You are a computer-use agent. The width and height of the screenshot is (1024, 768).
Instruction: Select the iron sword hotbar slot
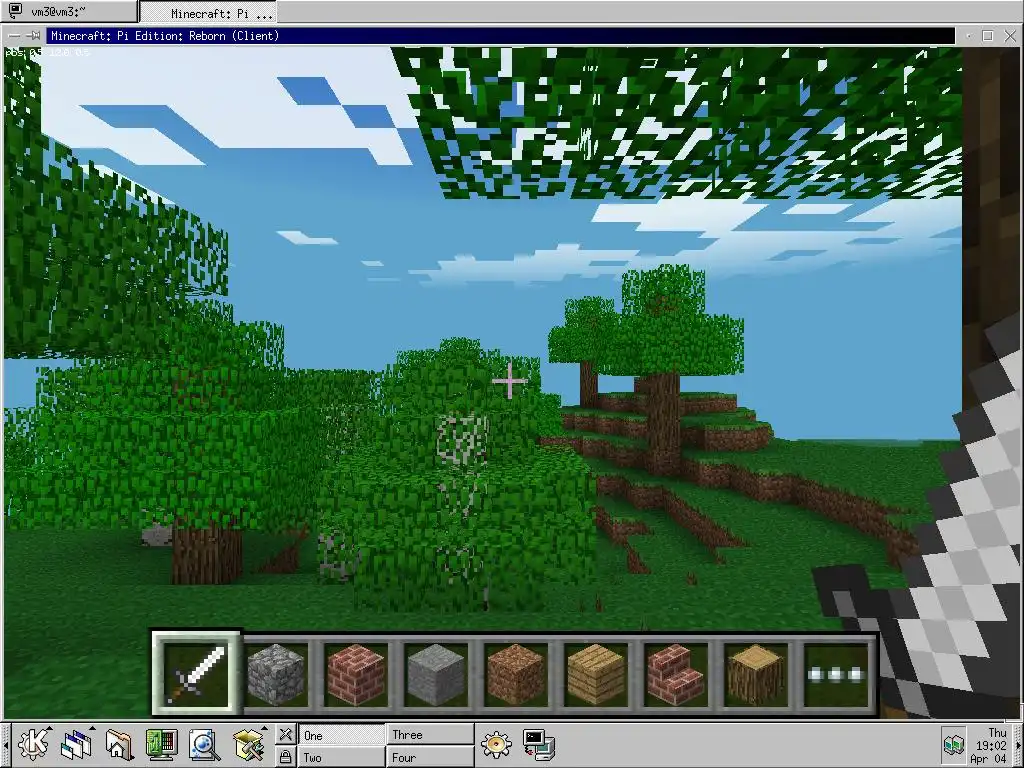(x=196, y=673)
